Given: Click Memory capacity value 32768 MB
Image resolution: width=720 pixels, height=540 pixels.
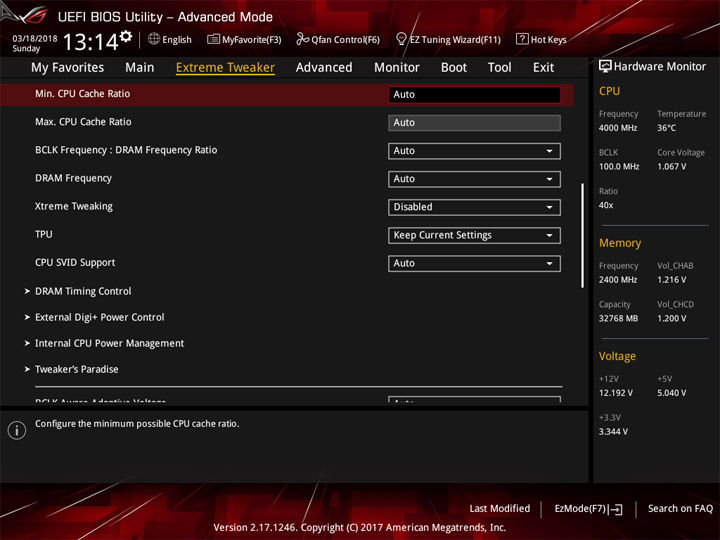Looking at the screenshot, I should coord(618,318).
